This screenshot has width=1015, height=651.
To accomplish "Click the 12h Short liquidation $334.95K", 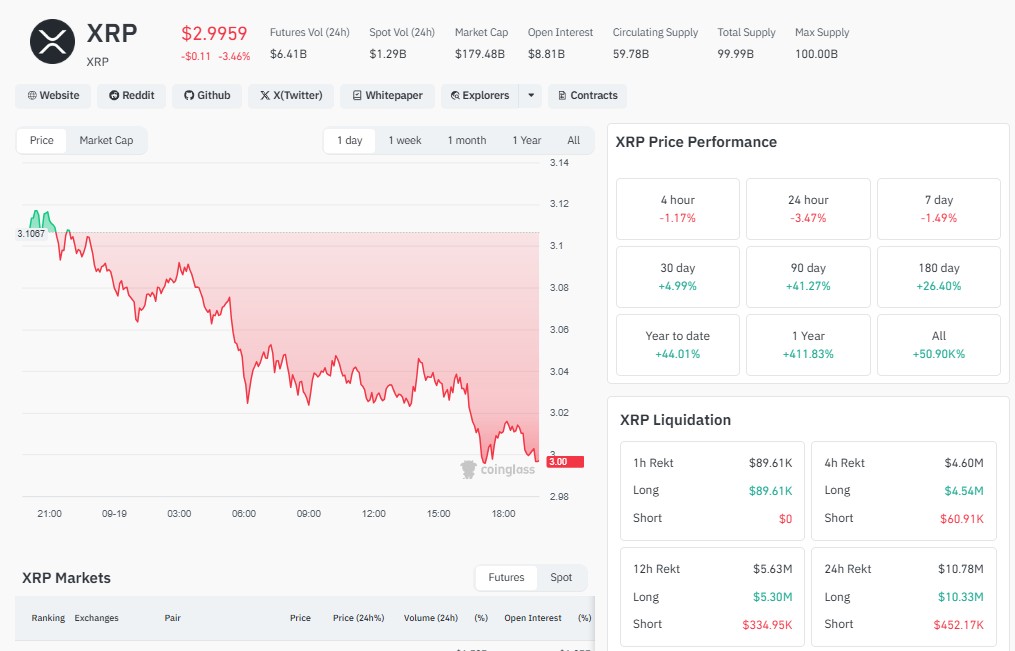I will (767, 625).
